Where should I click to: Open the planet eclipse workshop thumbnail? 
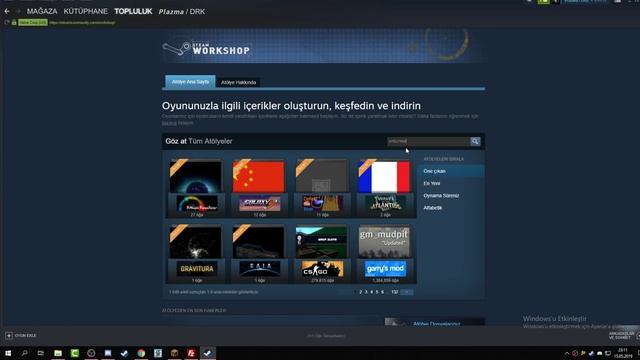[196, 176]
